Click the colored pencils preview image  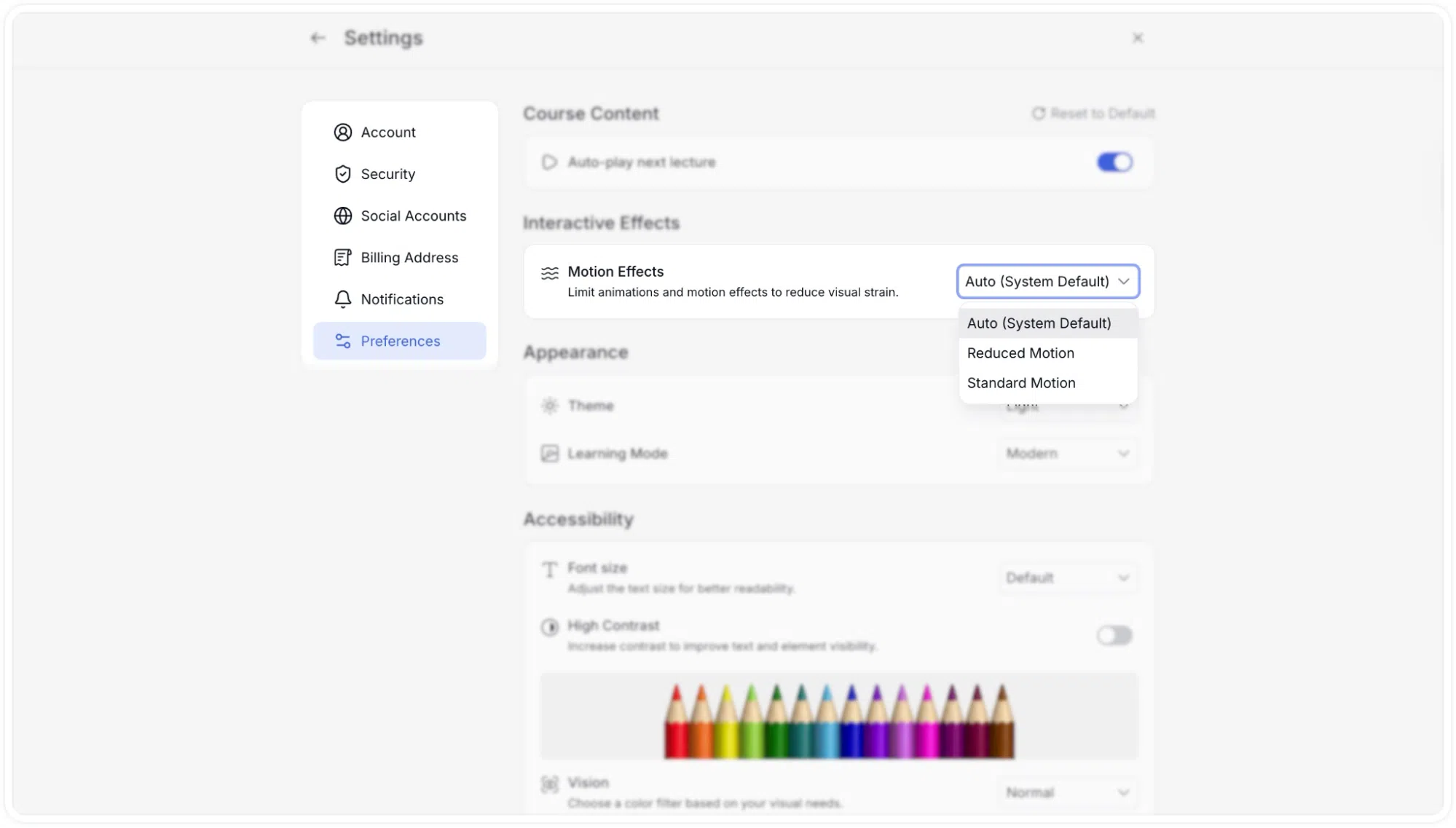tap(839, 717)
